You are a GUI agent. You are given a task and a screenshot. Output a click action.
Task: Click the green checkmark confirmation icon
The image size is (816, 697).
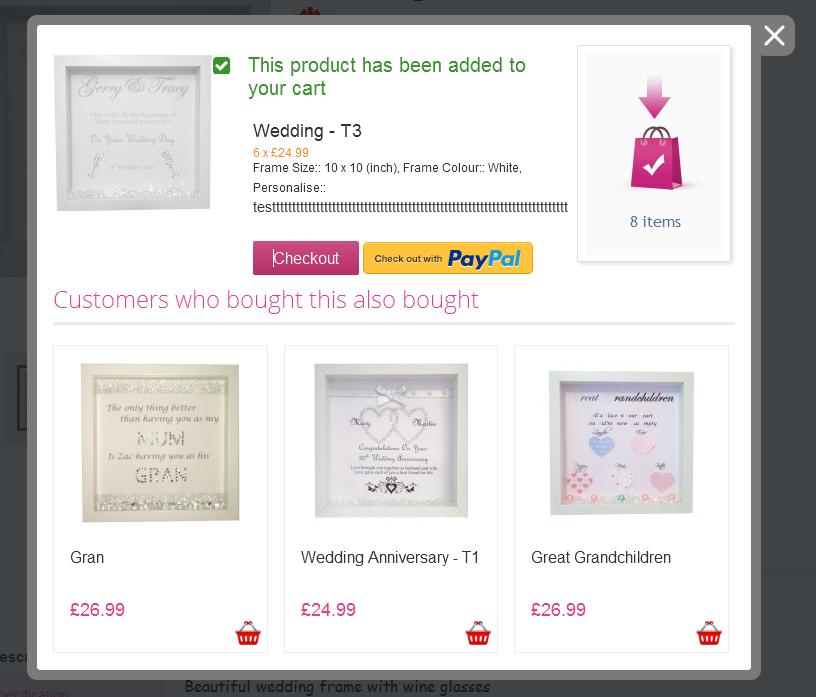222,66
